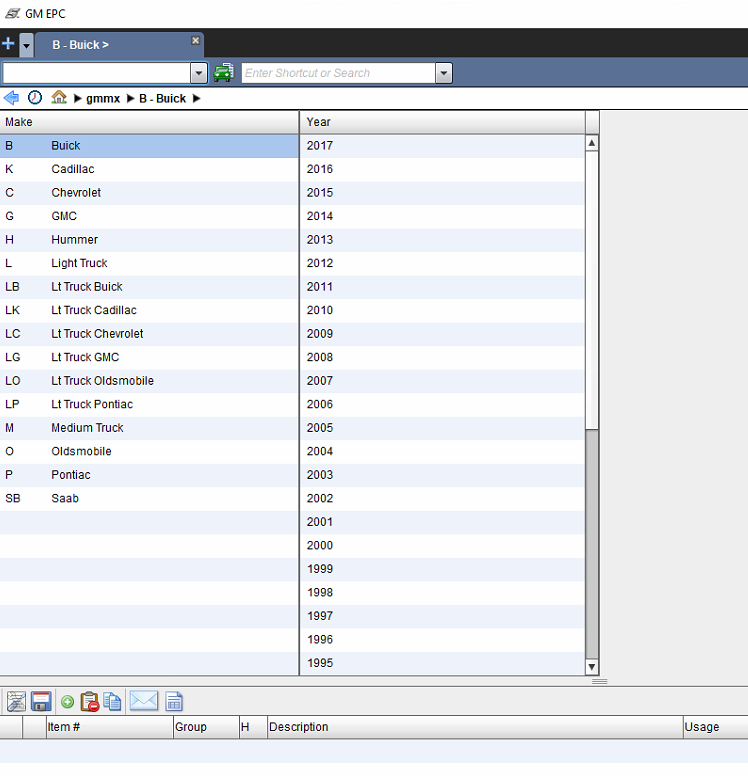Click gmmx in the breadcrumb path
Image resolution: width=748 pixels, height=776 pixels.
[x=103, y=99]
